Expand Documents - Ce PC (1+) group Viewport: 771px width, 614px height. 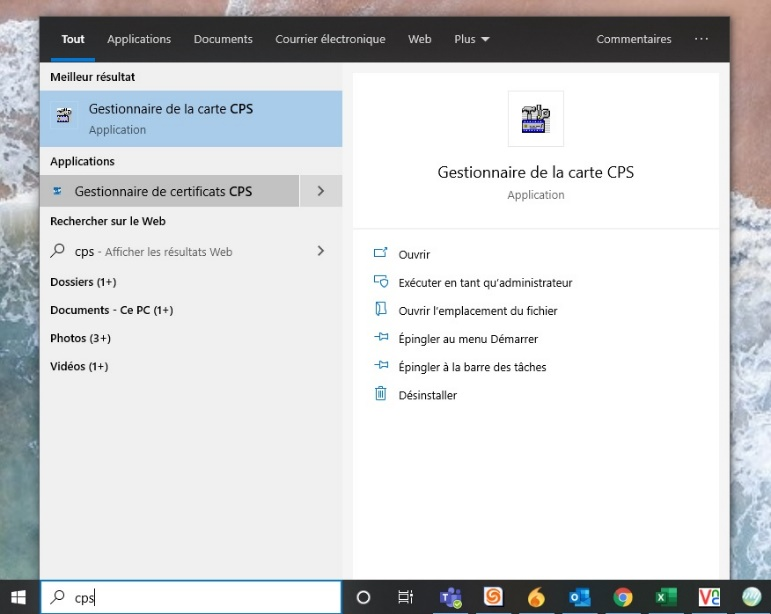112,310
